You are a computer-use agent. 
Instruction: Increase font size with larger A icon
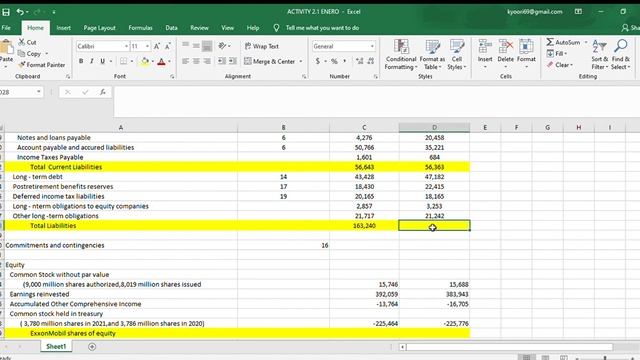click(157, 47)
